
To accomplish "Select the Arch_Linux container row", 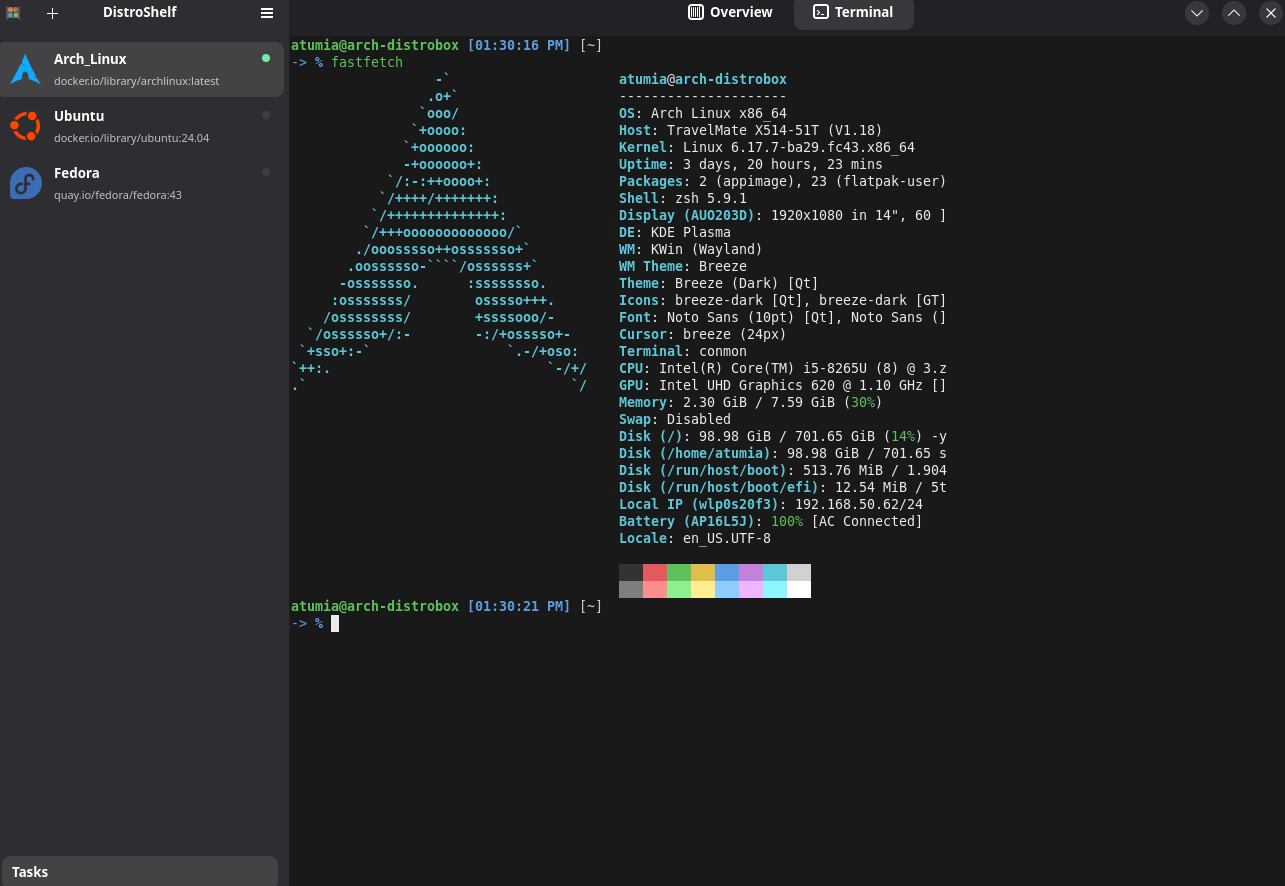I will click(141, 69).
